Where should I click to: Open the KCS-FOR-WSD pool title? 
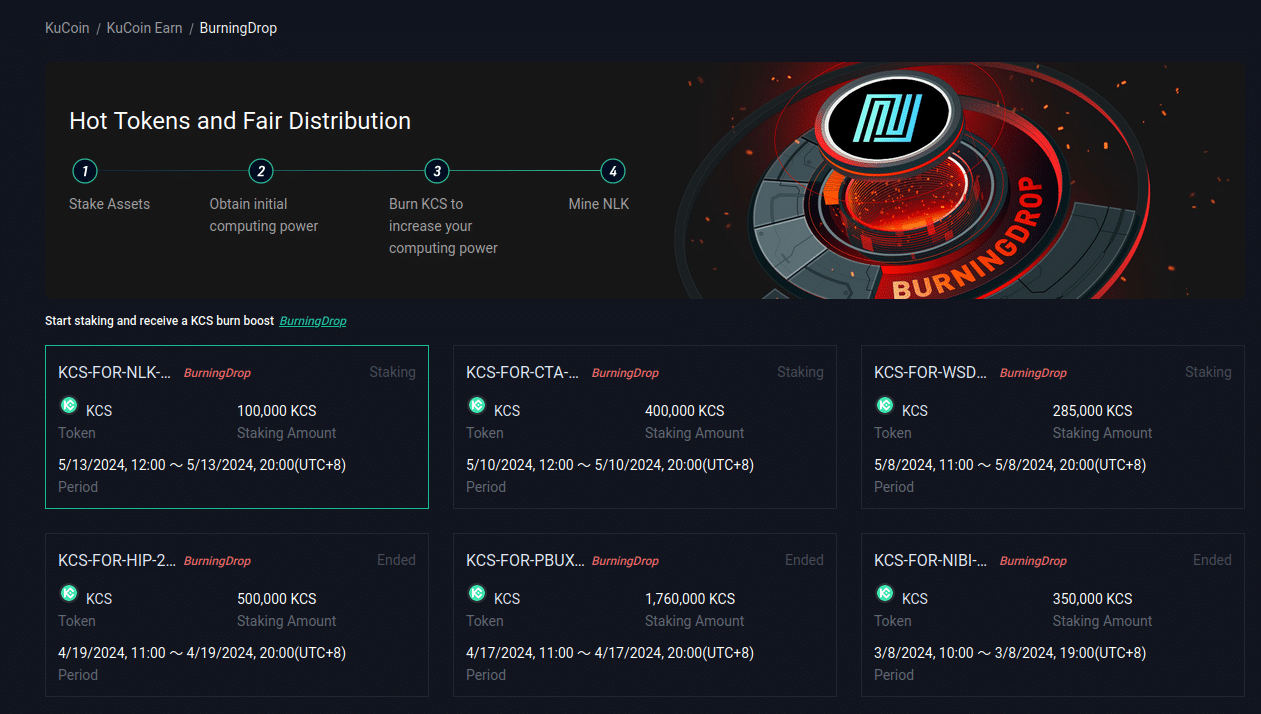[x=931, y=372]
